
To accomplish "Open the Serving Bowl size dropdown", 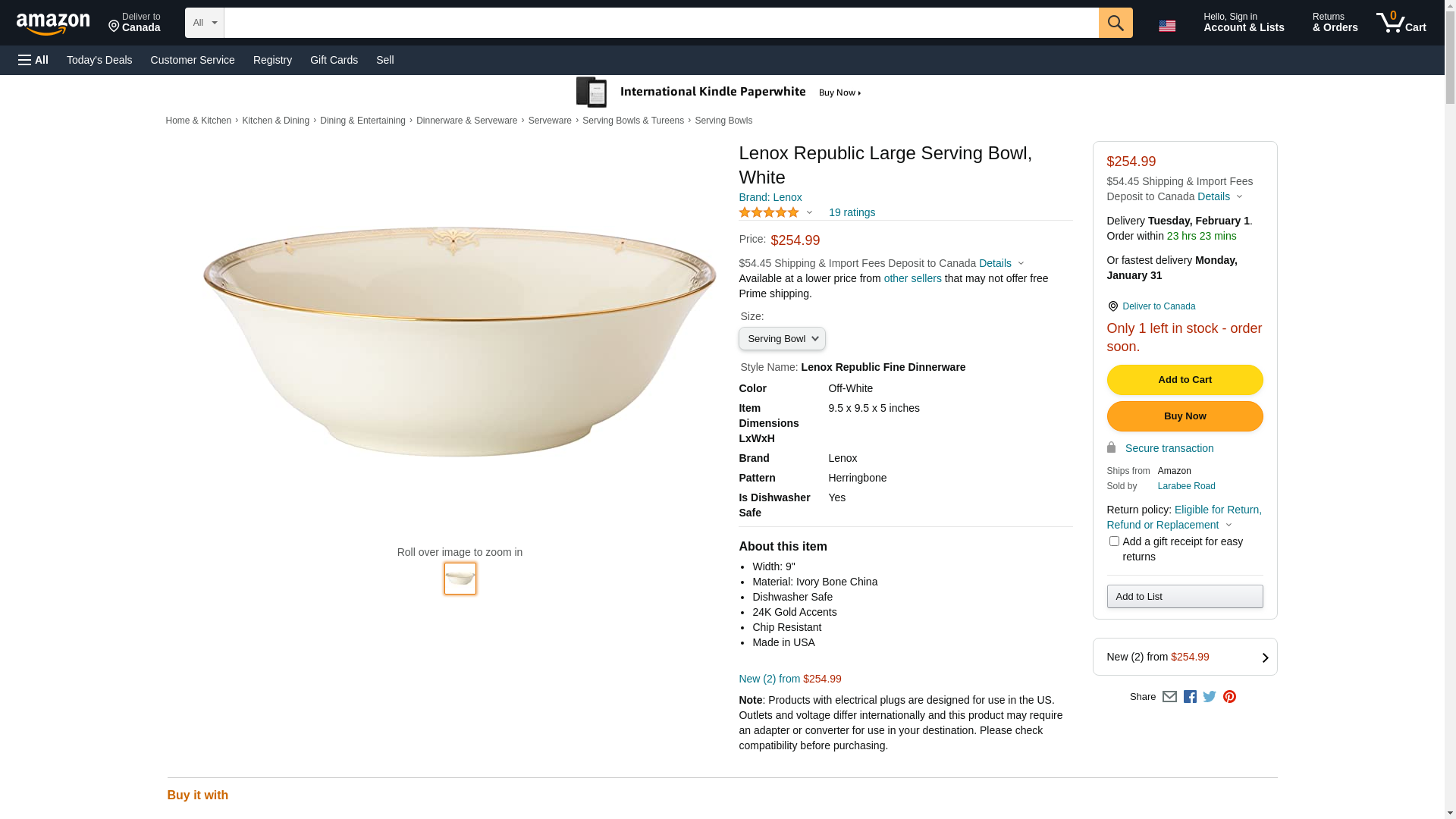I will click(782, 339).
